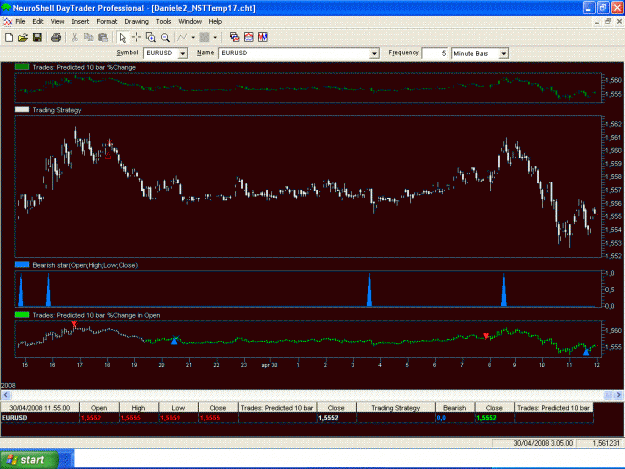Open the View menu
Viewport: 625px width, 469px height.
click(x=57, y=22)
